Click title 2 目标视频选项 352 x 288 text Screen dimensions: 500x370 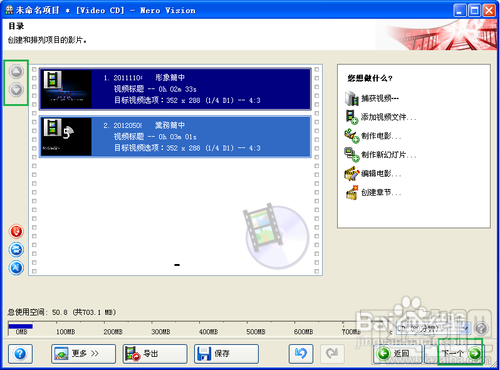[187, 148]
